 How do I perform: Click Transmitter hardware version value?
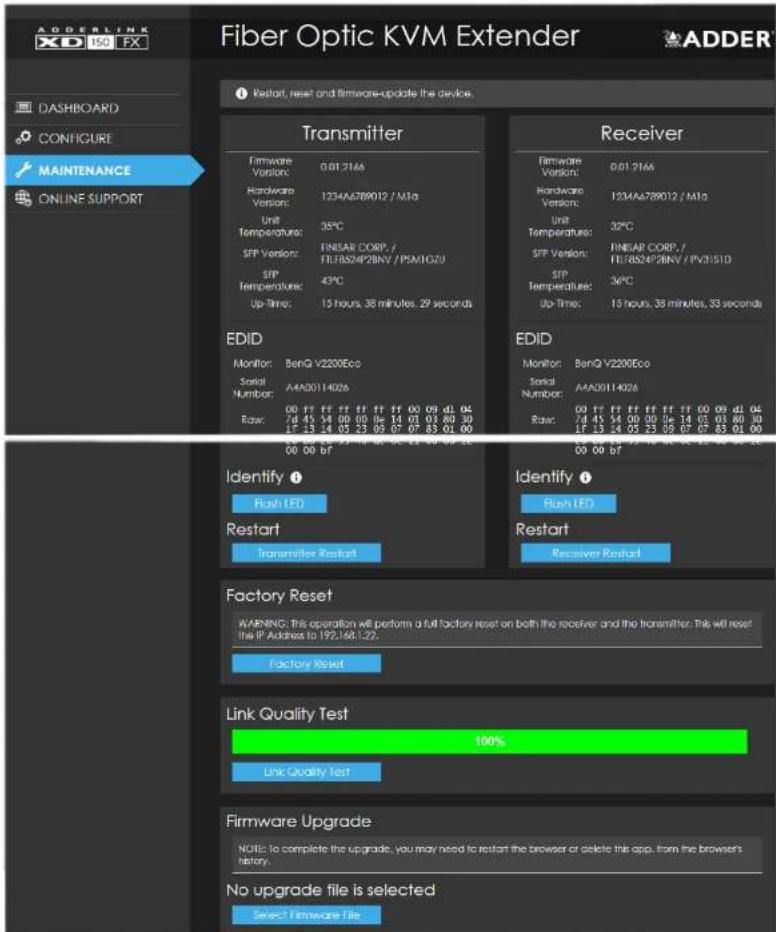point(369,196)
